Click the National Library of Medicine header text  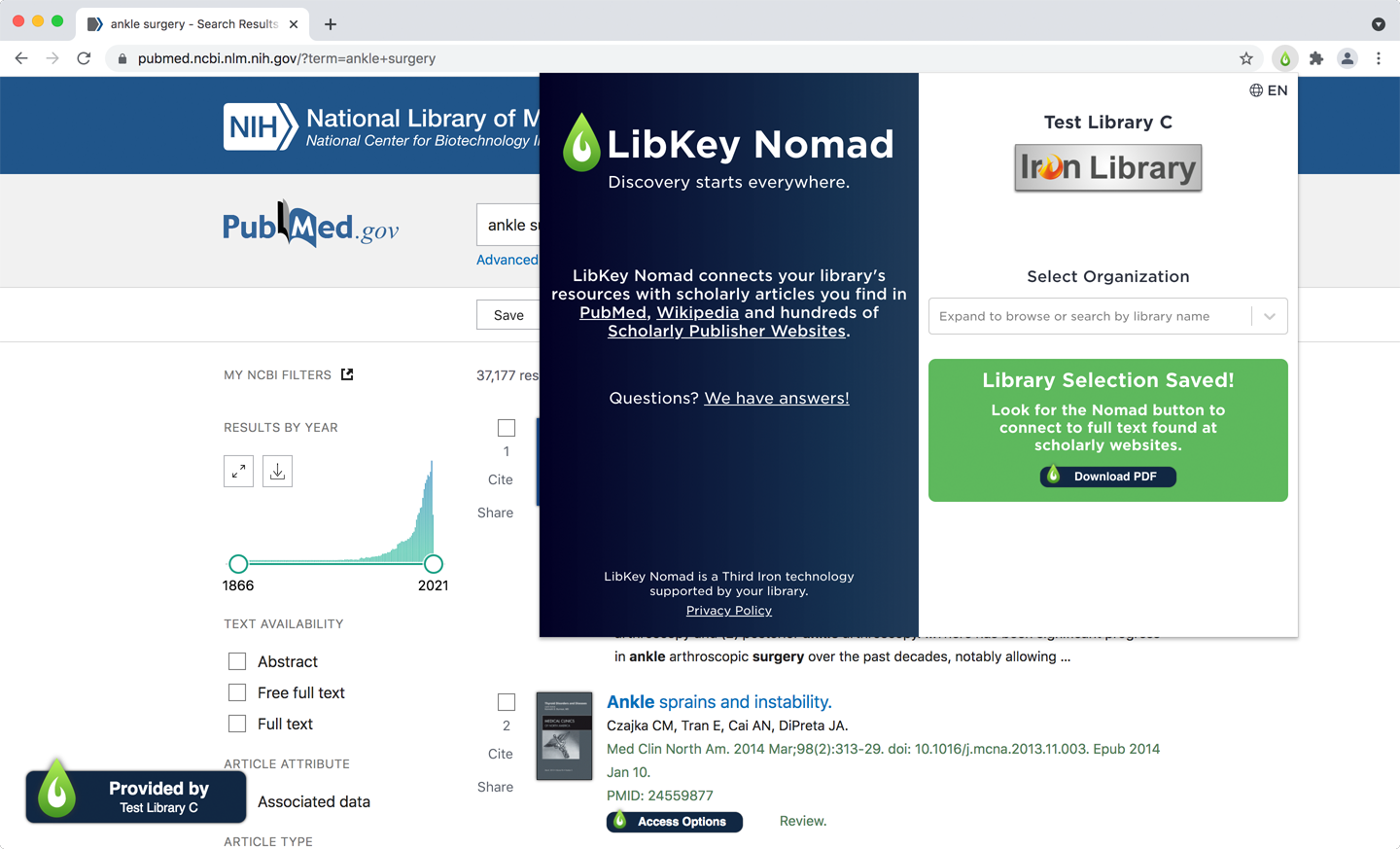[x=423, y=118]
